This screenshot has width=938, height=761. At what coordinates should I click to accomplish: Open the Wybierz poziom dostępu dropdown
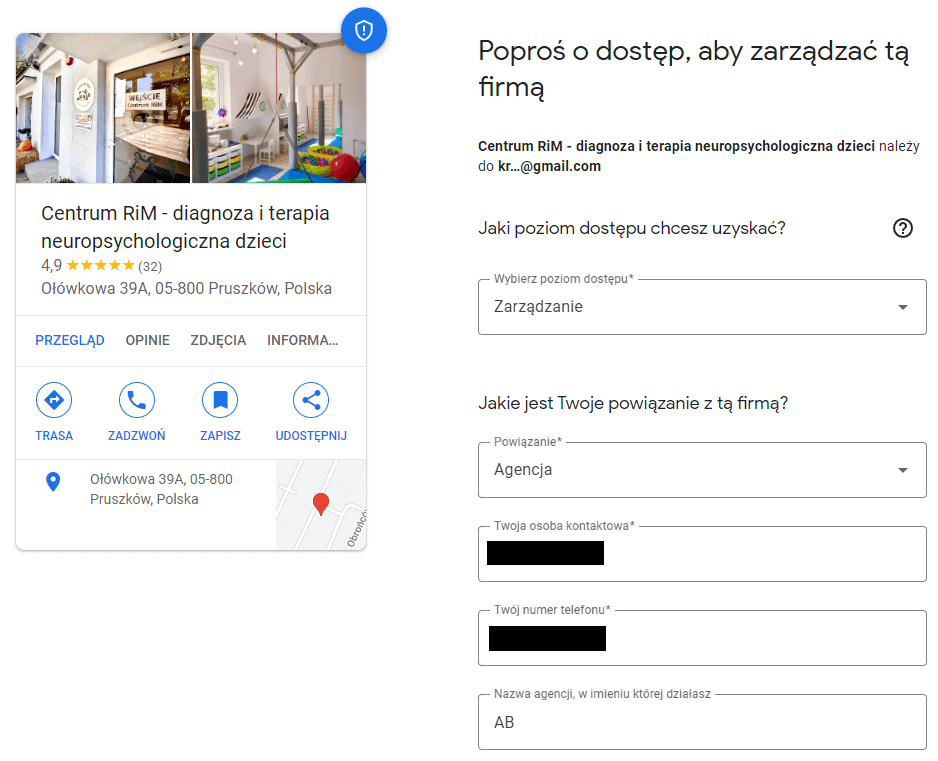(x=702, y=307)
